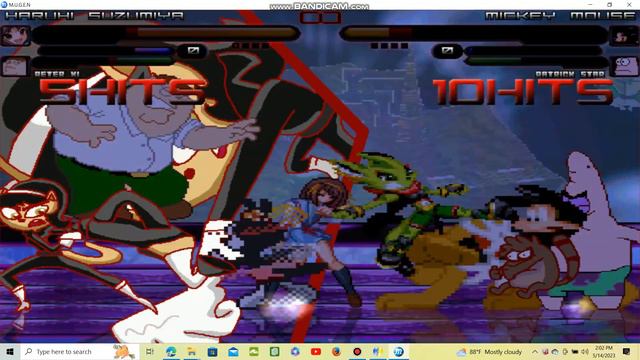Switch to Bandicam red record taskbar icon

point(357,351)
